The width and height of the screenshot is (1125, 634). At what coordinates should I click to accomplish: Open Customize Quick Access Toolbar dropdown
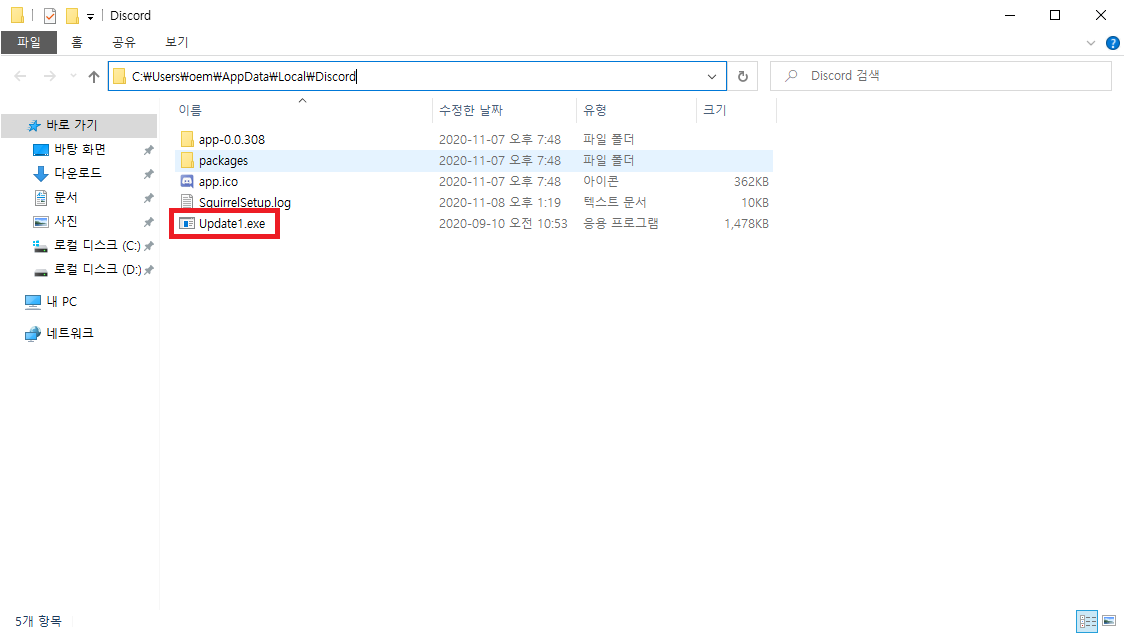pos(90,16)
